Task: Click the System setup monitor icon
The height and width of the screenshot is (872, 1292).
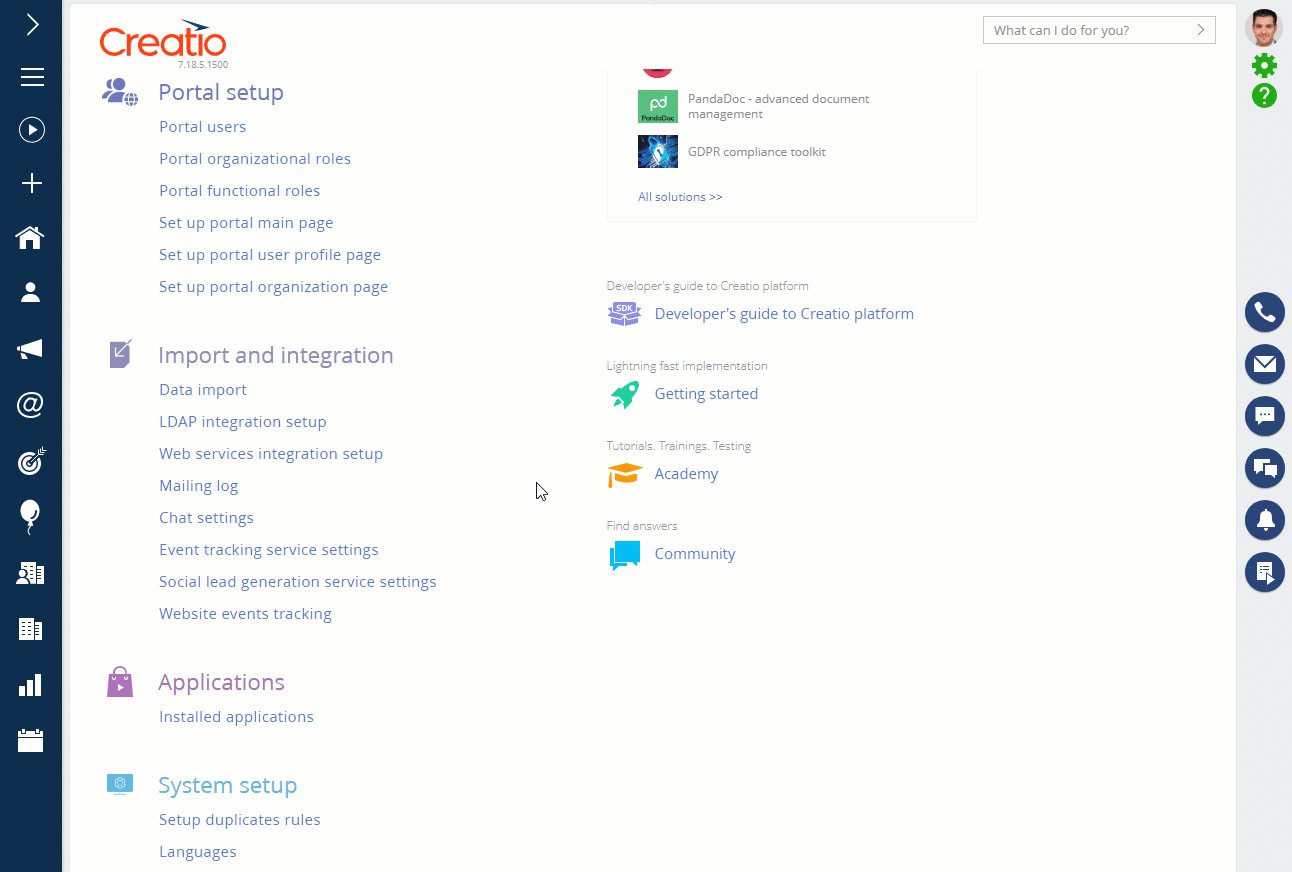Action: click(x=120, y=784)
